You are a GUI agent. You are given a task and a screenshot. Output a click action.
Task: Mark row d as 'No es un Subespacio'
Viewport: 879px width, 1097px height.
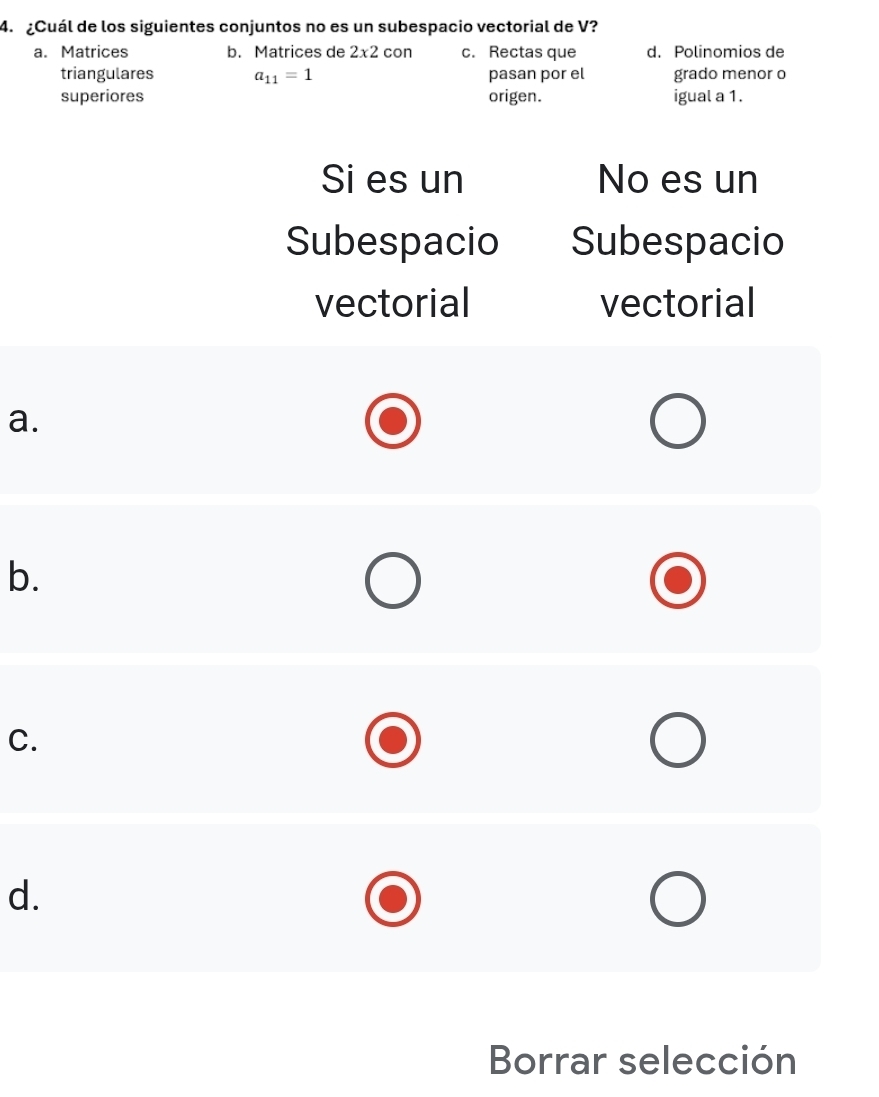pos(678,899)
